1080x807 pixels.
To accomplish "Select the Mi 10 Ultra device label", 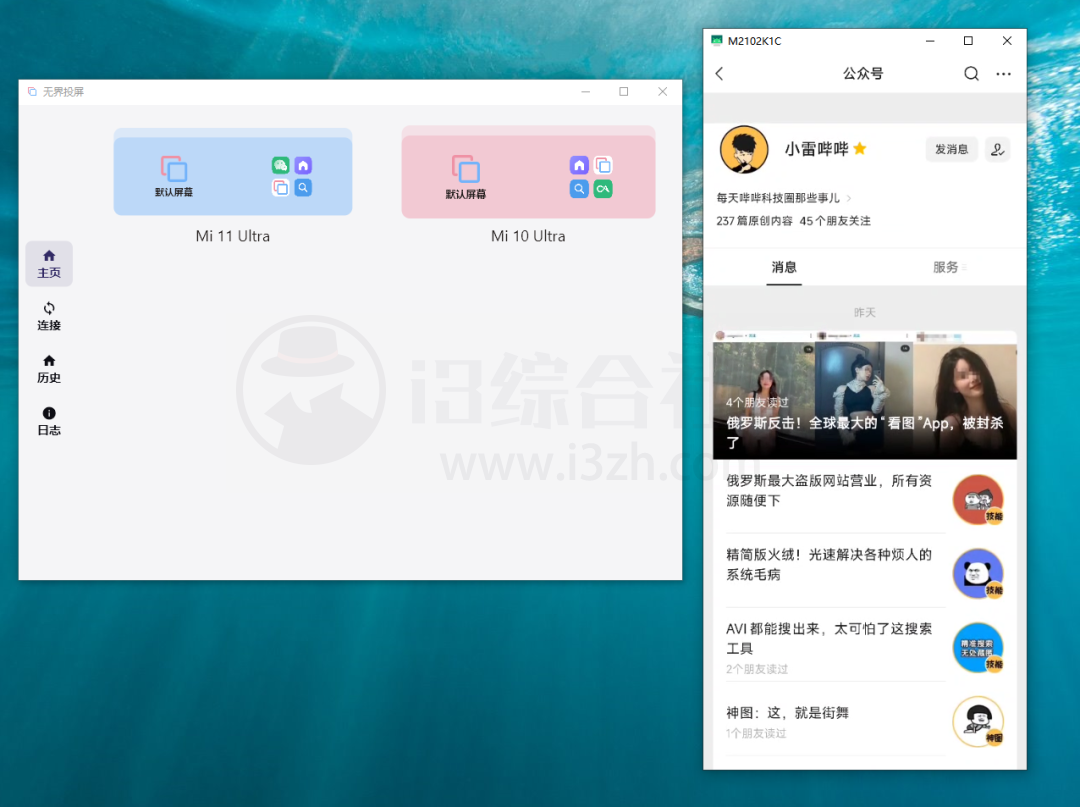I will [528, 236].
